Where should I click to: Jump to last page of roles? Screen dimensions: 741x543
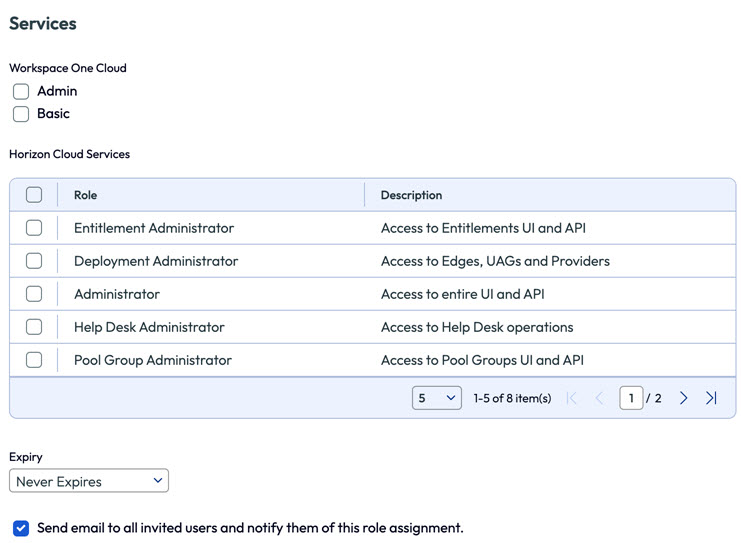[x=711, y=398]
